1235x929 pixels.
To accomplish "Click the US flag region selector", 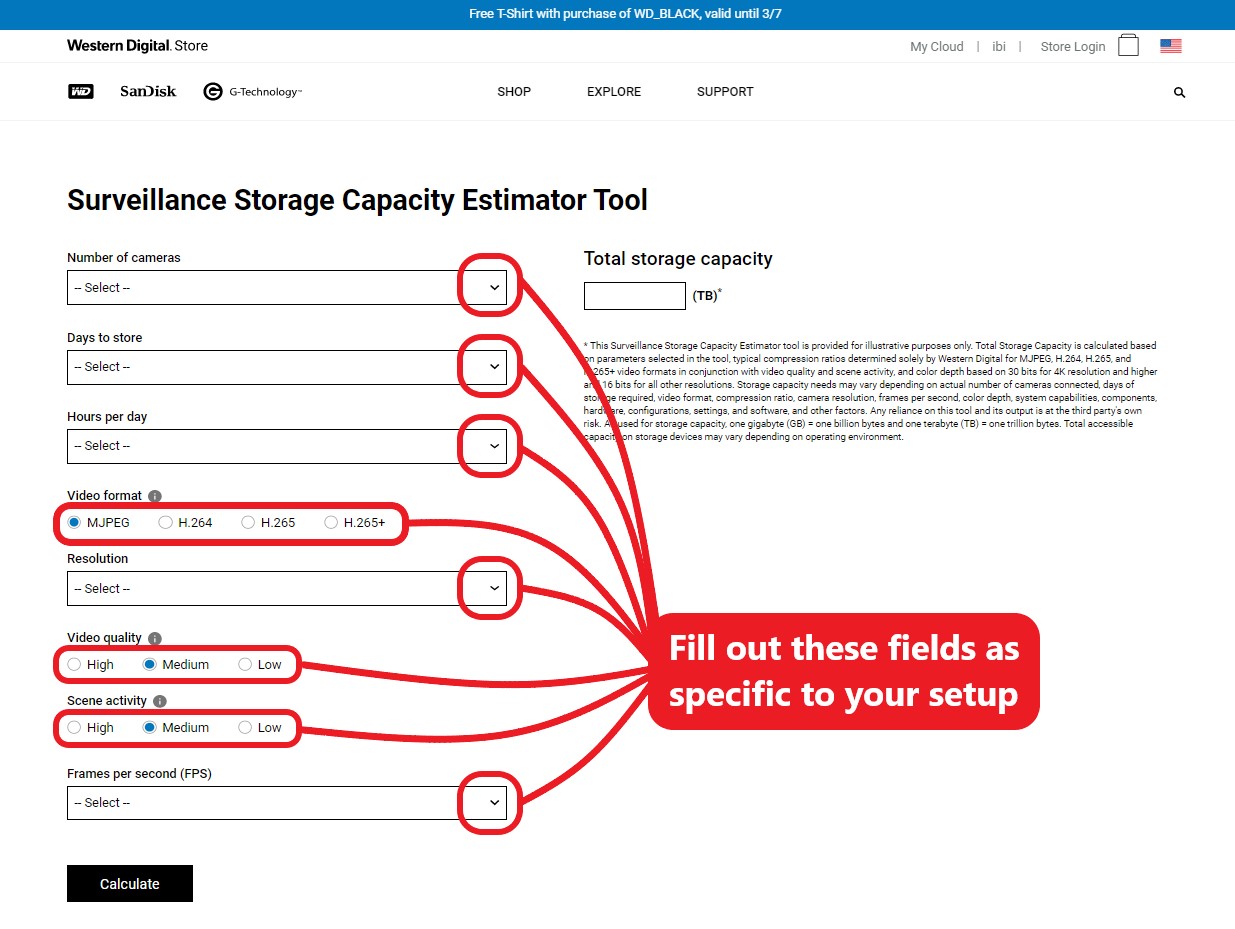I will pos(1170,46).
